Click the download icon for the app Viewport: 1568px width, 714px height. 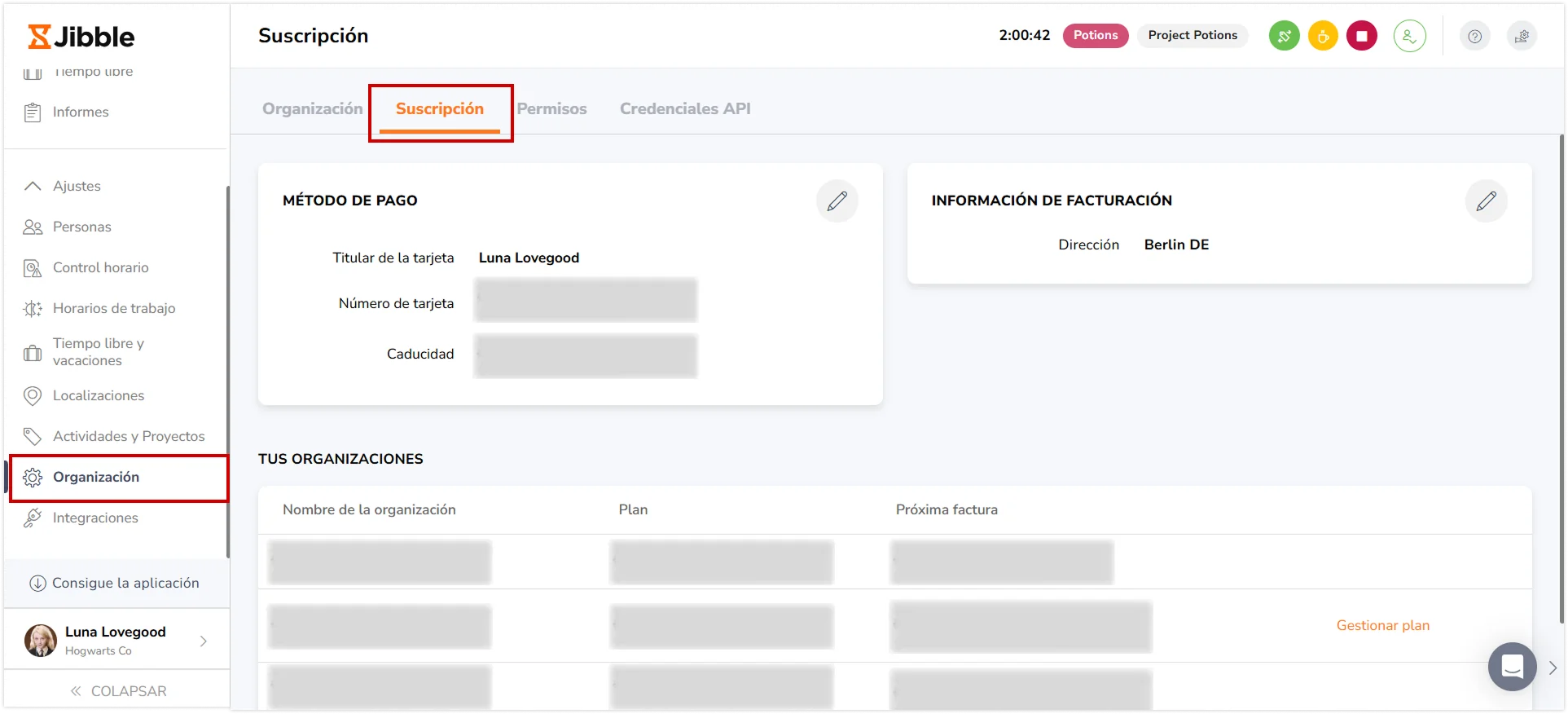click(37, 584)
